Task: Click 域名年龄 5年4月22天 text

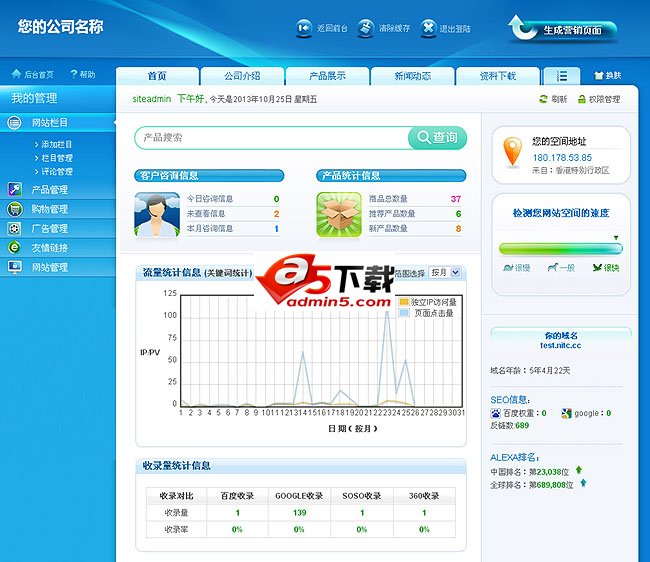Action: coord(530,371)
